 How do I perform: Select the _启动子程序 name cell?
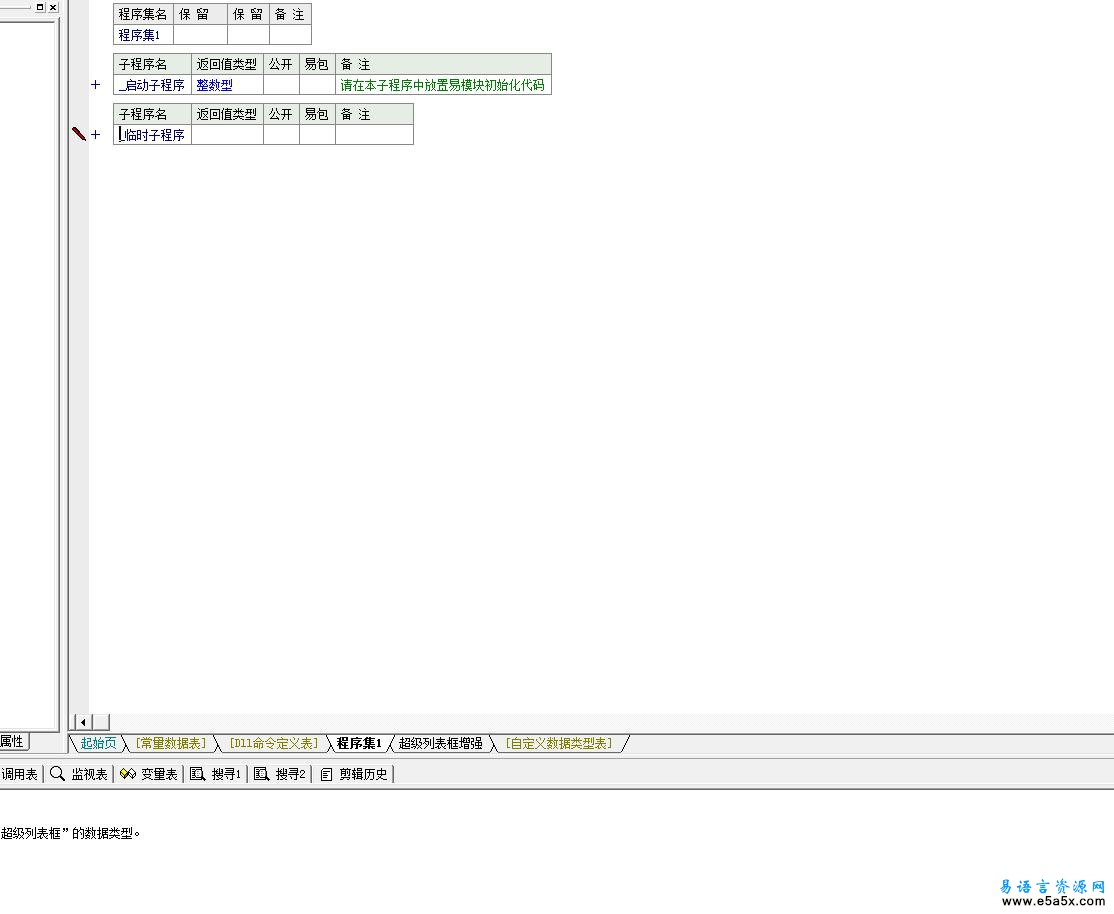coord(152,85)
